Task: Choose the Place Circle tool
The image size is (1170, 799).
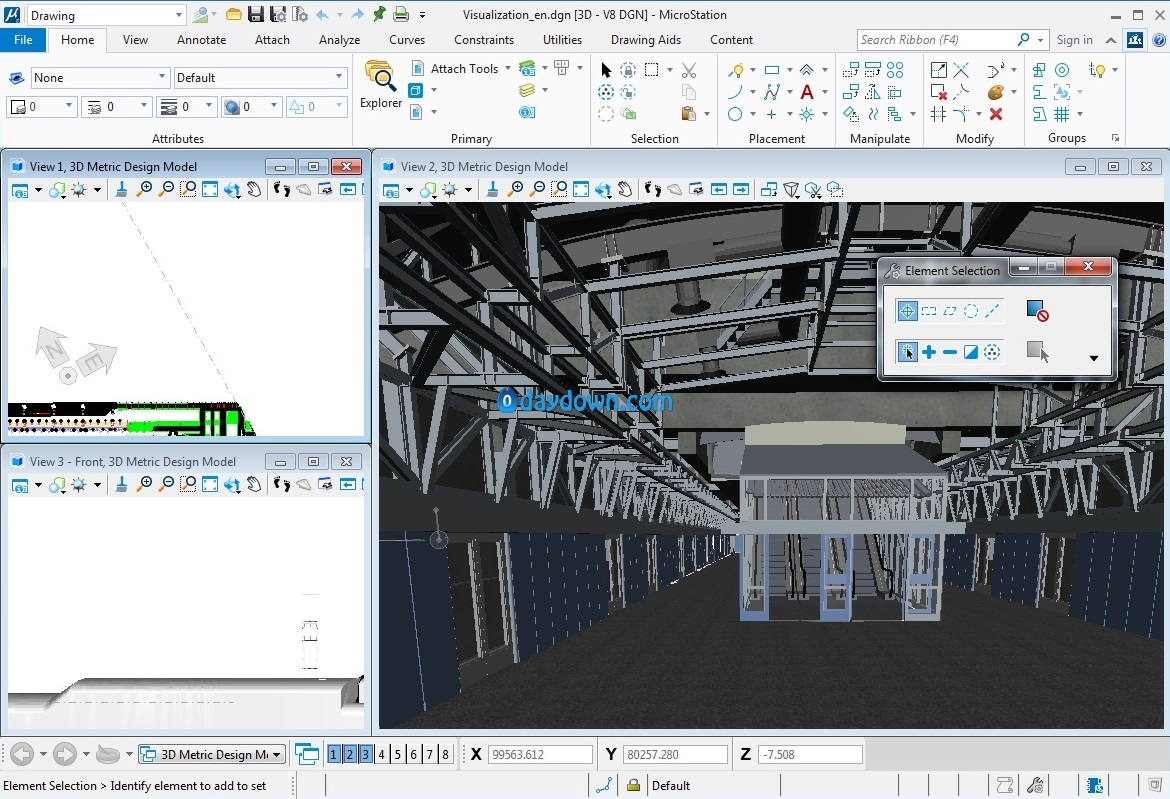Action: 736,114
